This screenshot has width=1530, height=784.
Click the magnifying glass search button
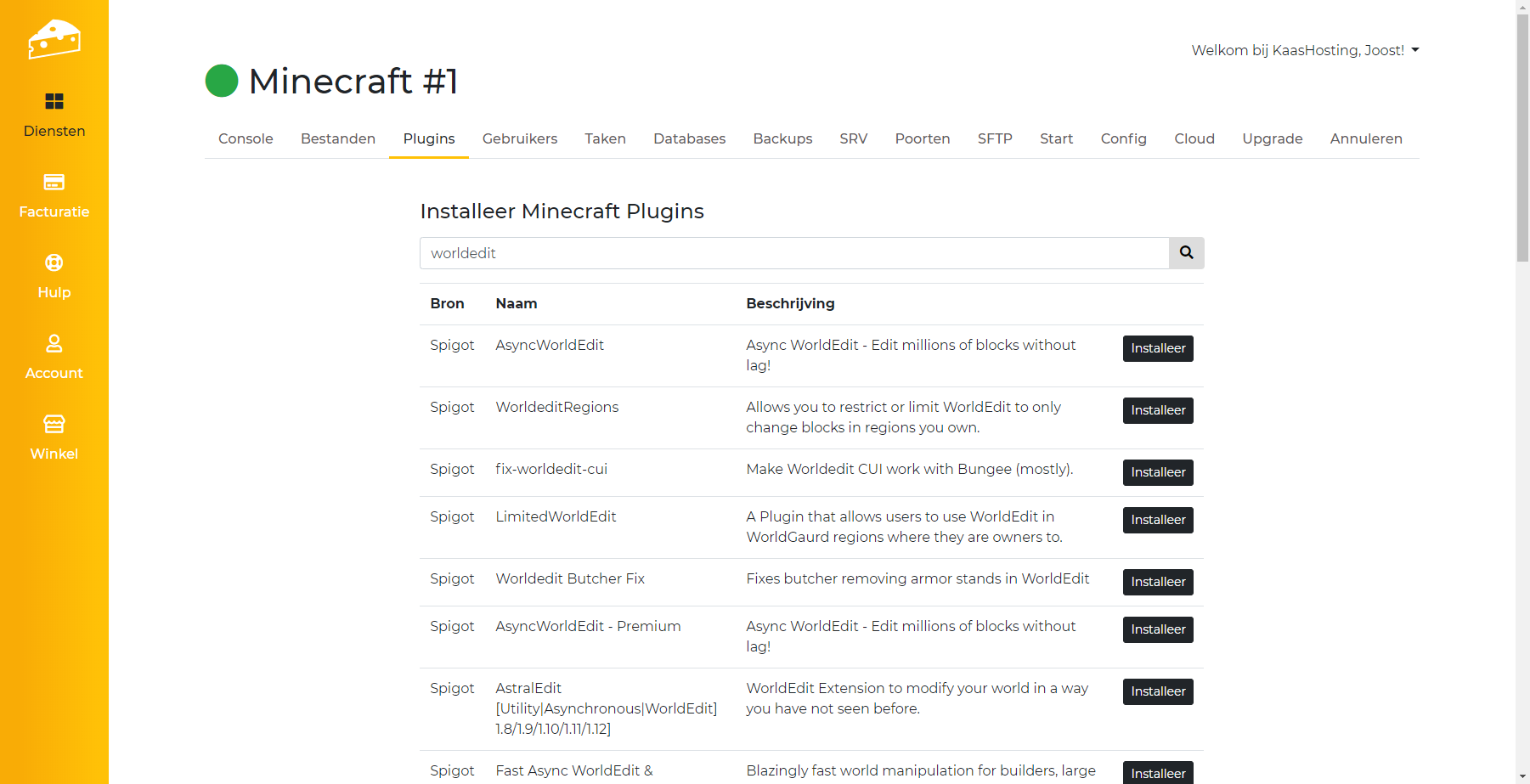1186,253
